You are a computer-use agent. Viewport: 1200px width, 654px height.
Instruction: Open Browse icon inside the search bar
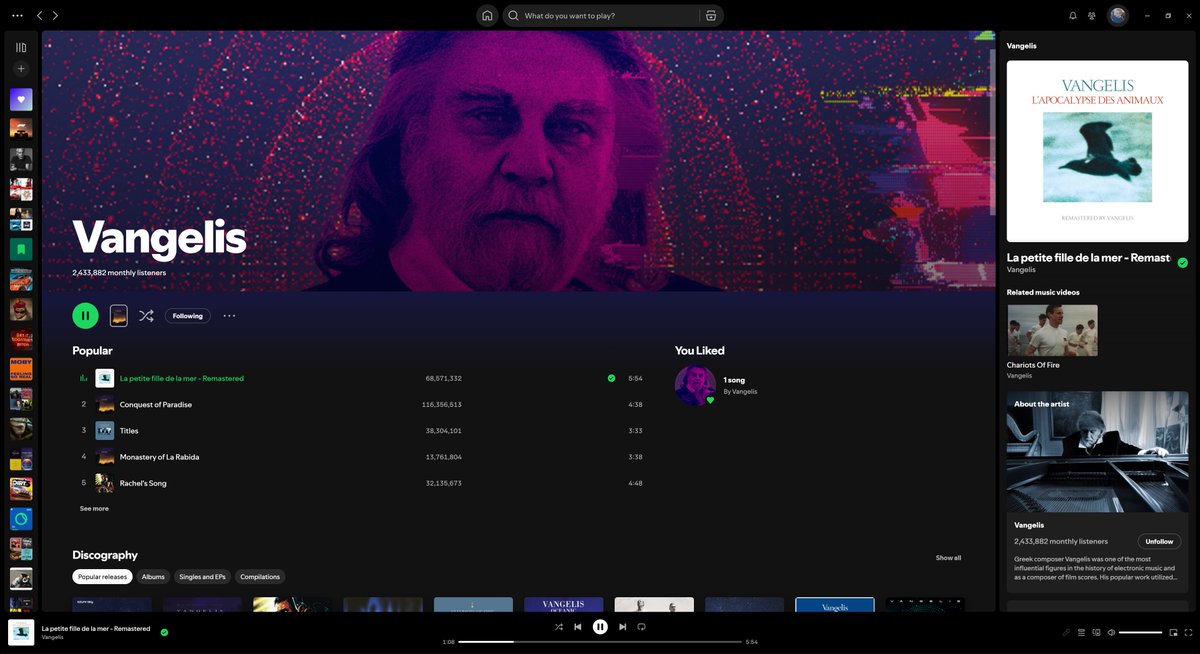711,16
